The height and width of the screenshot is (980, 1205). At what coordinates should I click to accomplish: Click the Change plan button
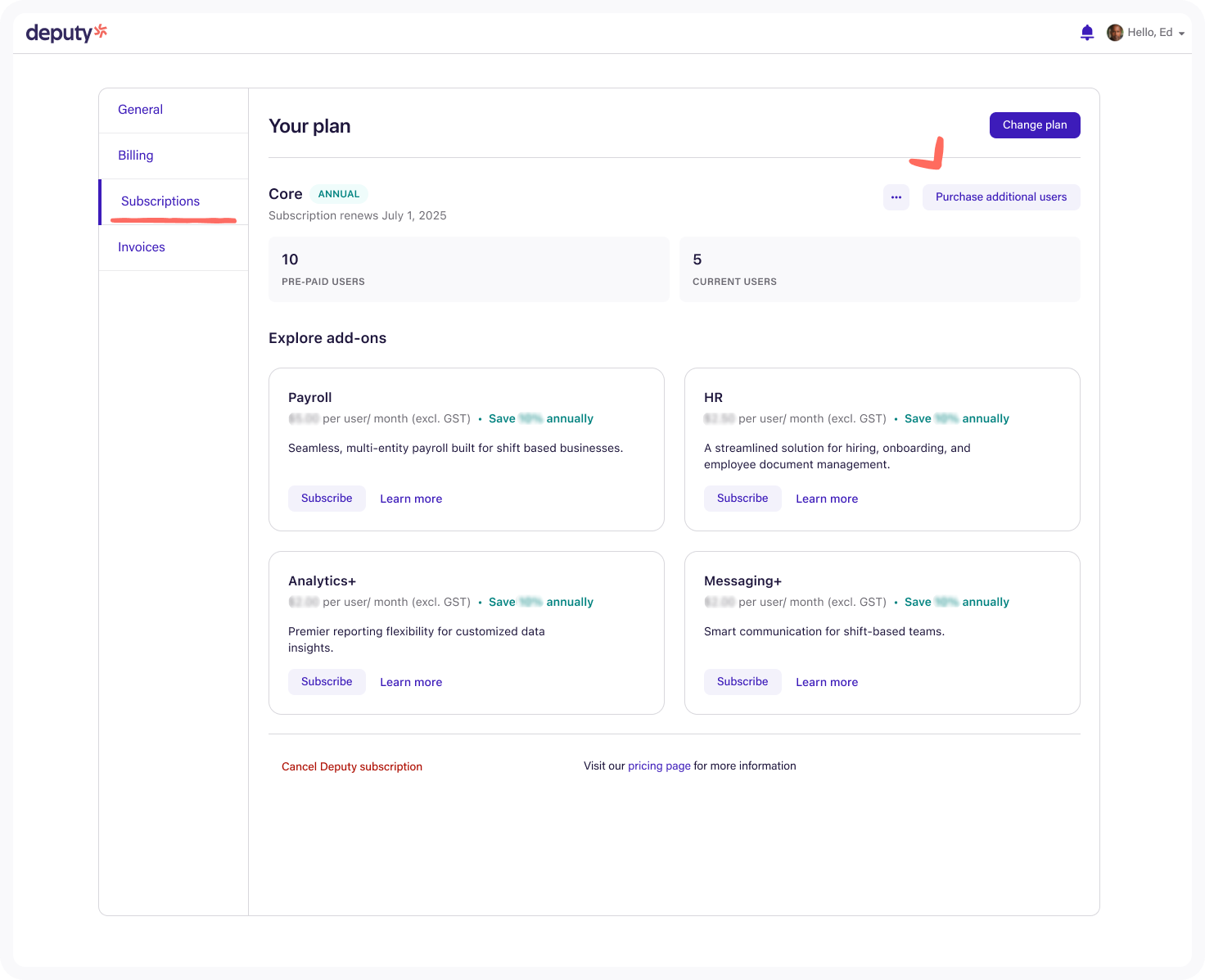click(x=1034, y=125)
